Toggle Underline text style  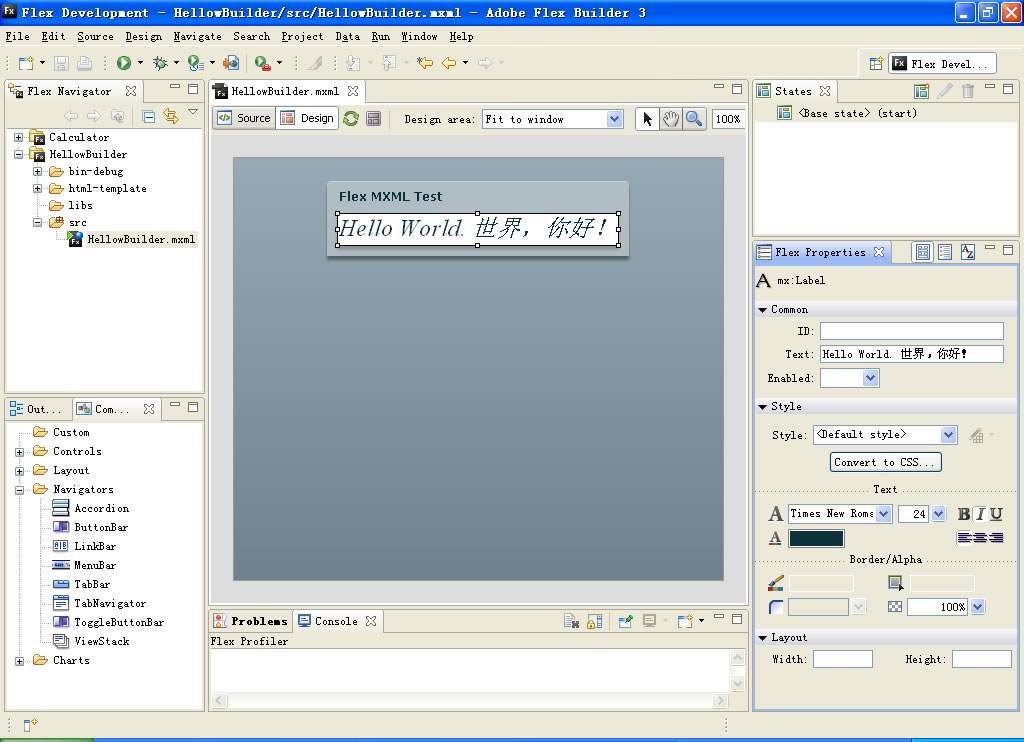point(996,514)
